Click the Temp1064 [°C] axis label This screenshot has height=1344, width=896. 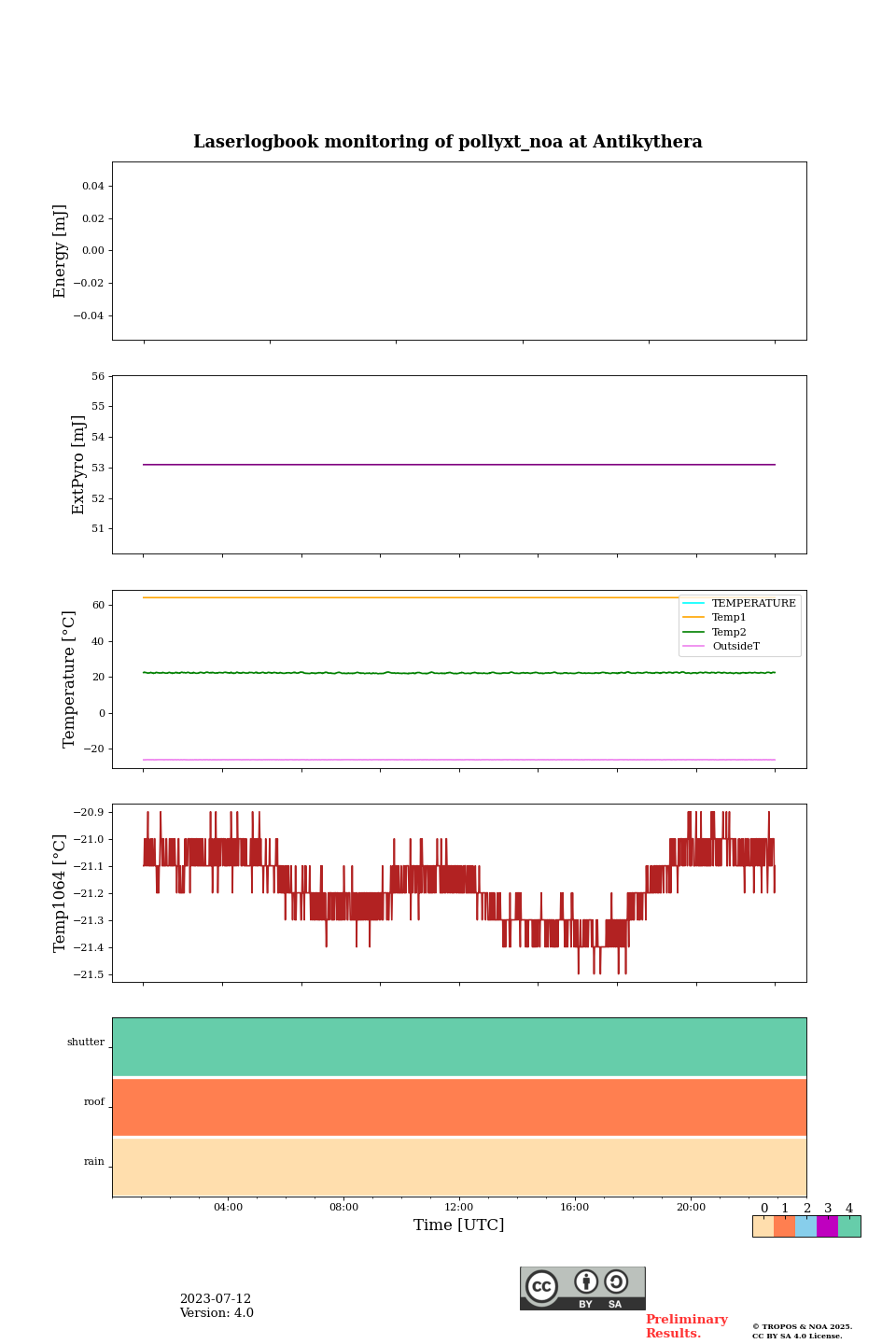pos(61,893)
